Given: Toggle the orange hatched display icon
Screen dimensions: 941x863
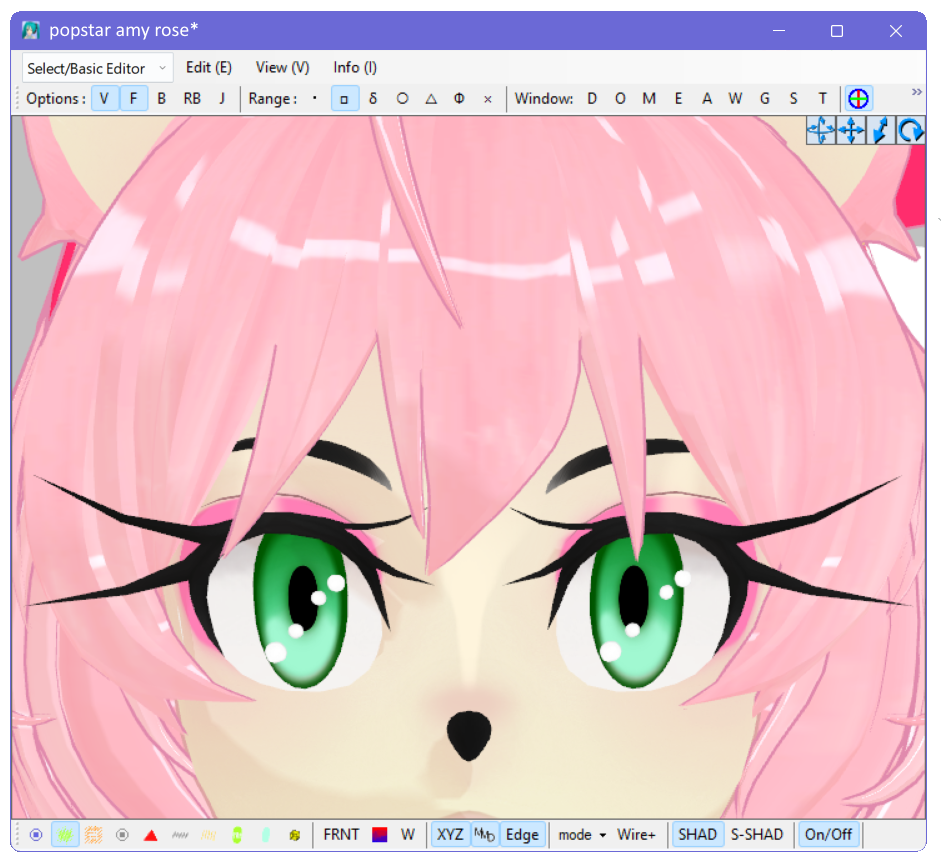Looking at the screenshot, I should [x=93, y=835].
